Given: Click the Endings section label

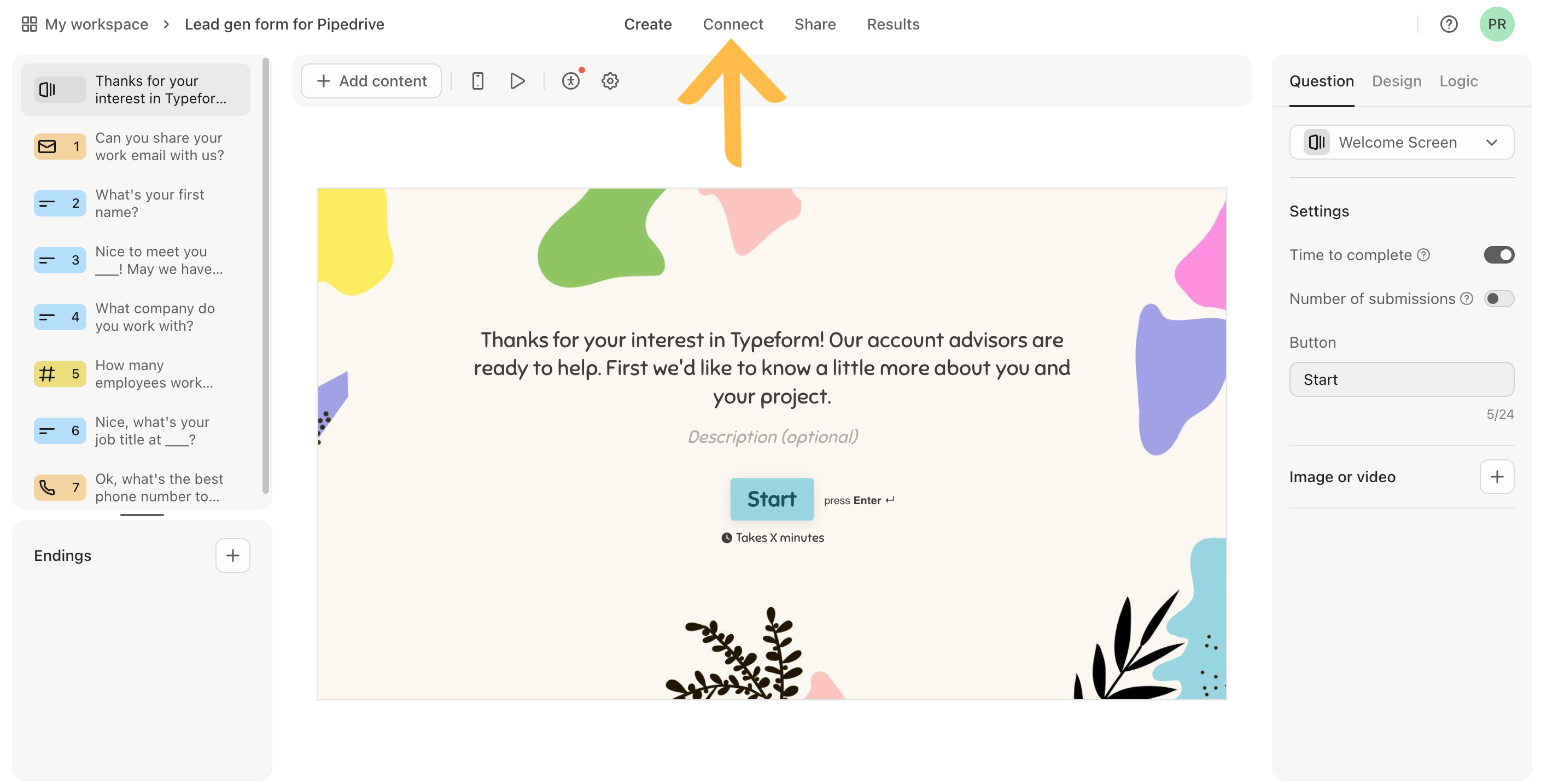Looking at the screenshot, I should [x=62, y=555].
